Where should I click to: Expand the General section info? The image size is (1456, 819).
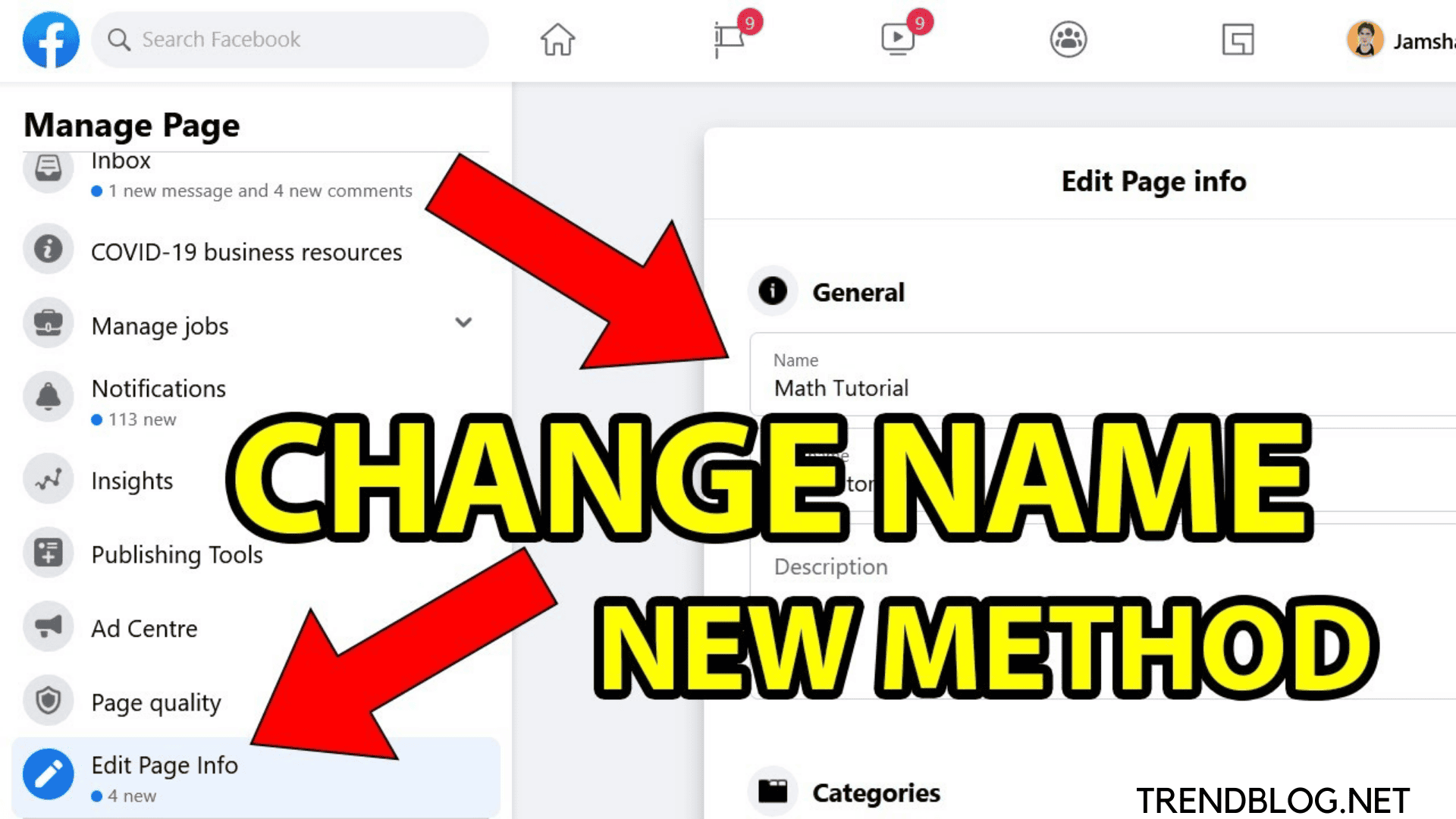coord(856,292)
